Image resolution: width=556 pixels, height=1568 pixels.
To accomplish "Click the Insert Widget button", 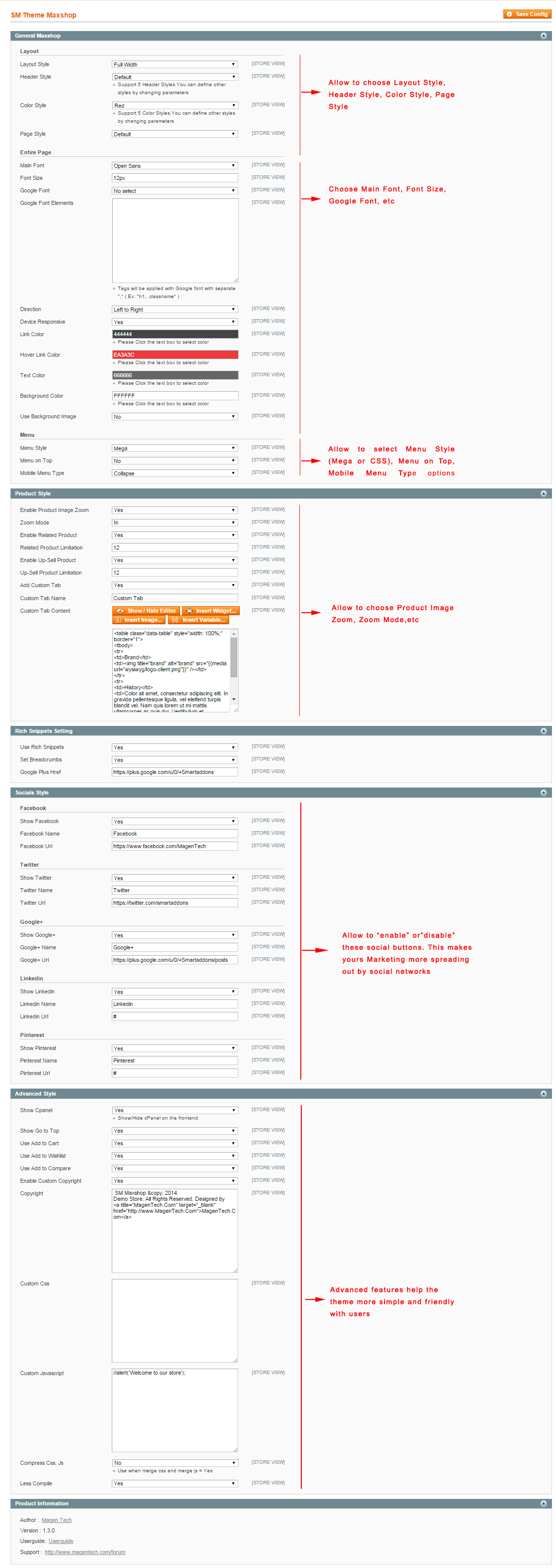I will (x=211, y=611).
